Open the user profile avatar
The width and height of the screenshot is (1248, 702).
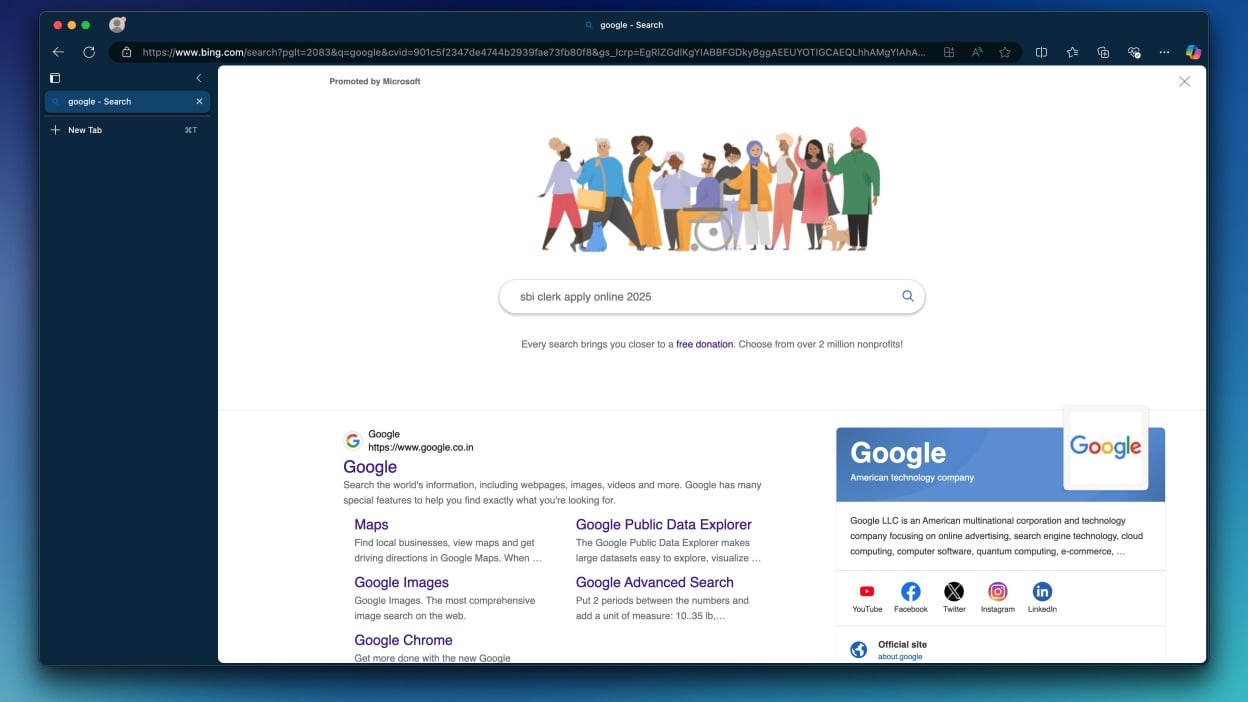pos(117,25)
